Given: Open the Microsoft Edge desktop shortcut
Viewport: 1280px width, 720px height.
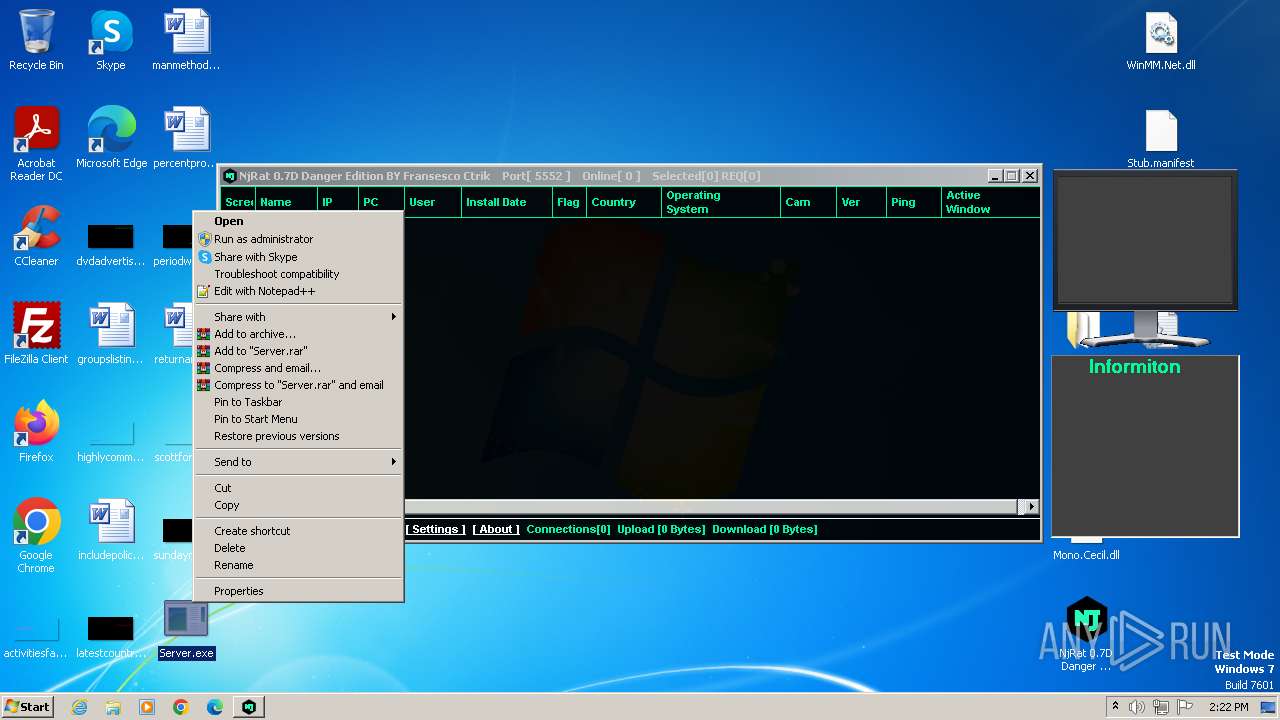Looking at the screenshot, I should click(111, 138).
